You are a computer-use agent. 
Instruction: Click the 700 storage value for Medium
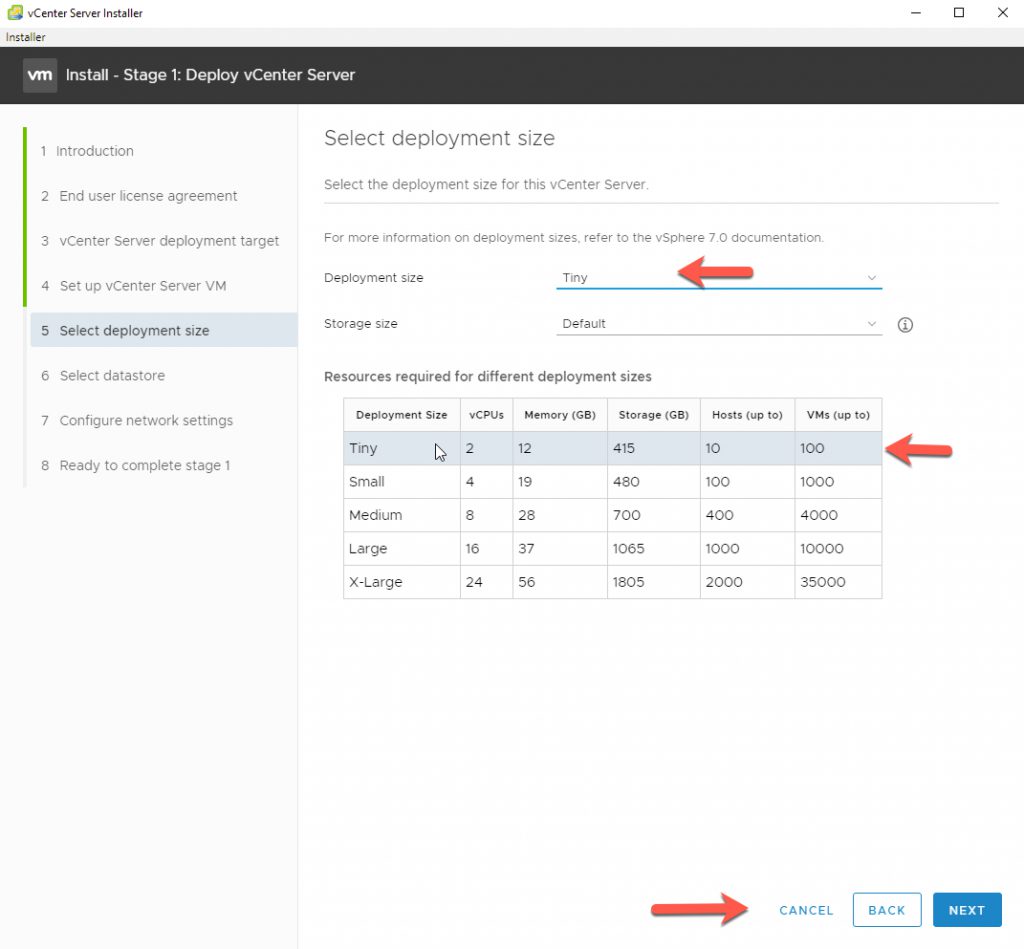pyautogui.click(x=626, y=515)
